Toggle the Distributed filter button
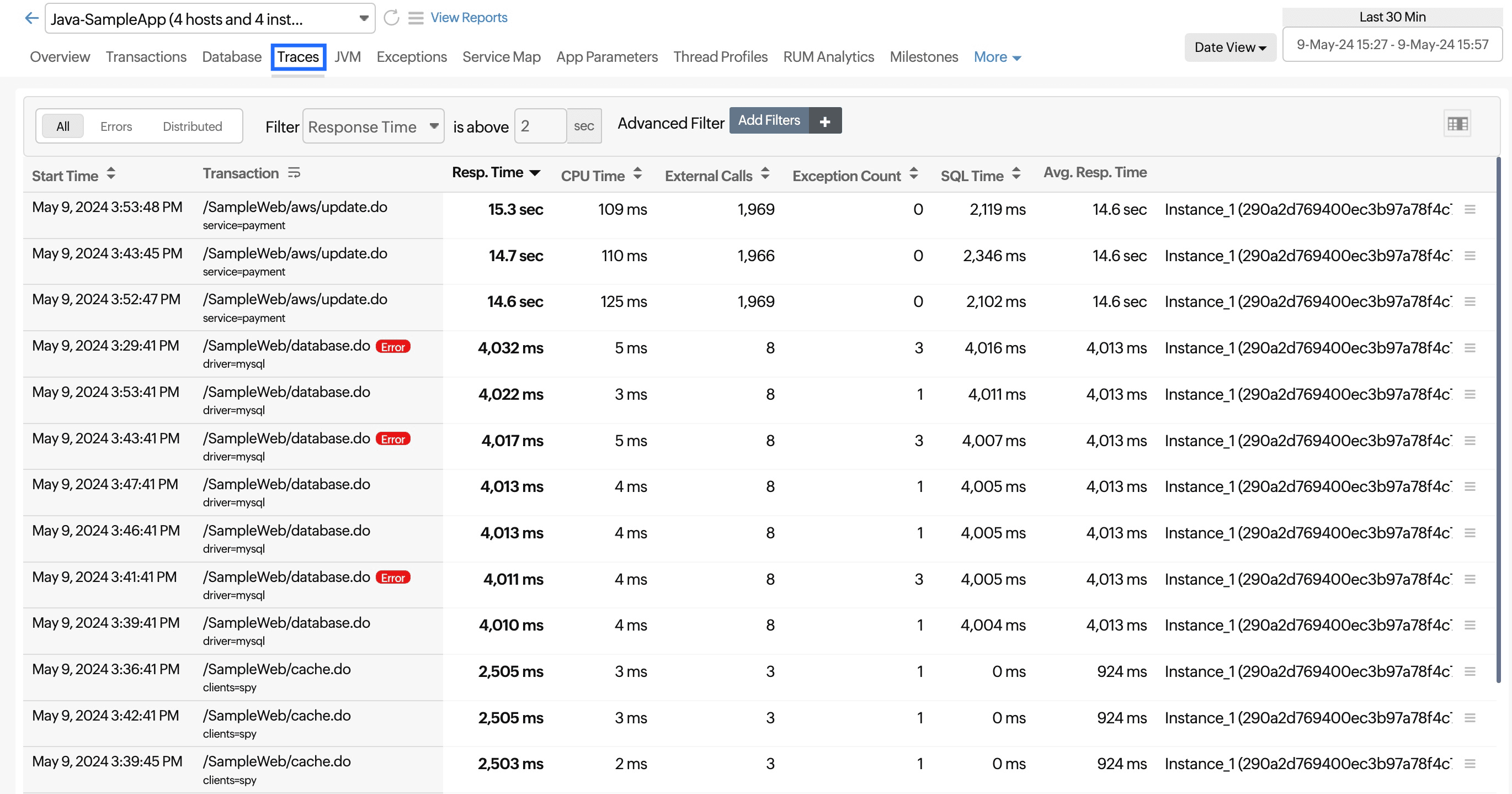1512x794 pixels. [x=192, y=126]
